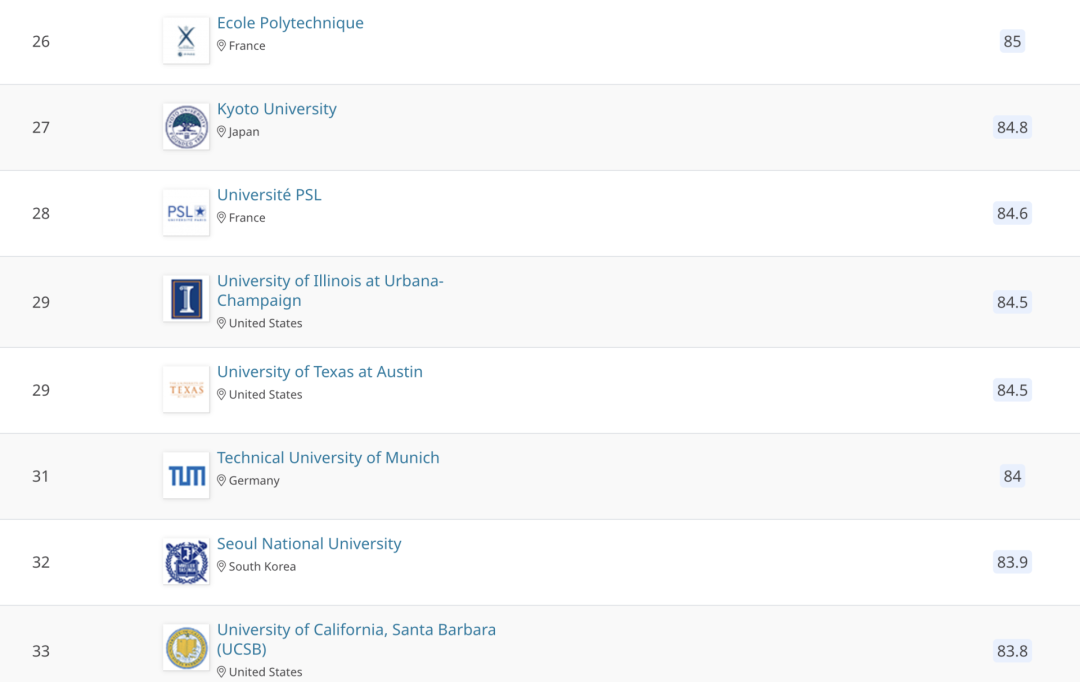1080x682 pixels.
Task: Click the University of Illinois logo
Action: pos(186,299)
